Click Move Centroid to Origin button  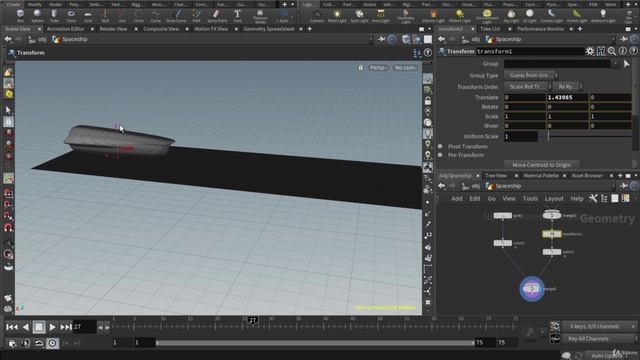pos(542,165)
